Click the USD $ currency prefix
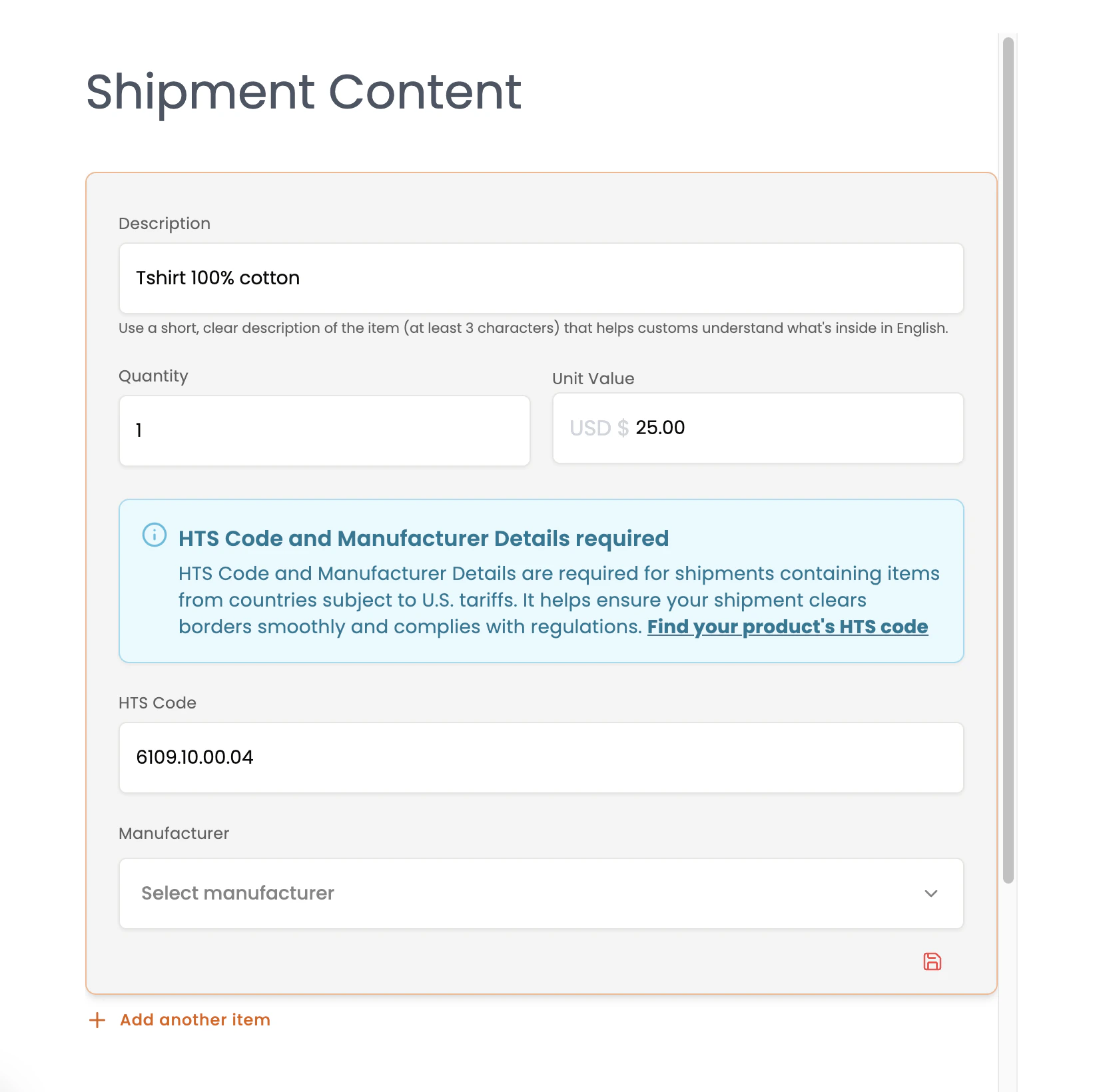The height and width of the screenshot is (1092, 1095). point(598,427)
